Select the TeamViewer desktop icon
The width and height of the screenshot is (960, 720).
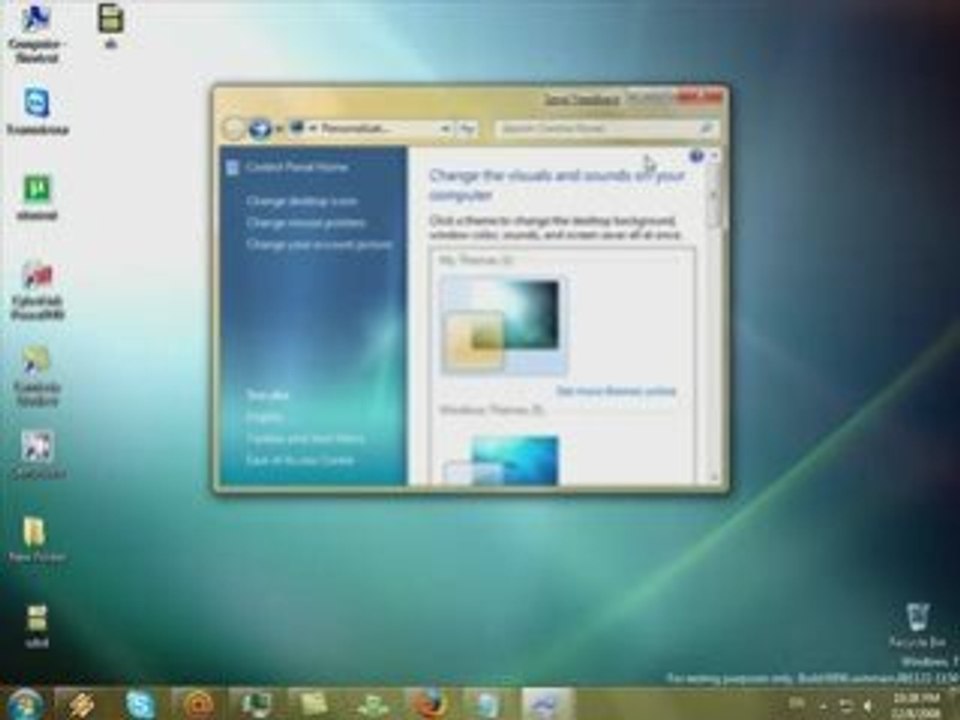[x=37, y=112]
